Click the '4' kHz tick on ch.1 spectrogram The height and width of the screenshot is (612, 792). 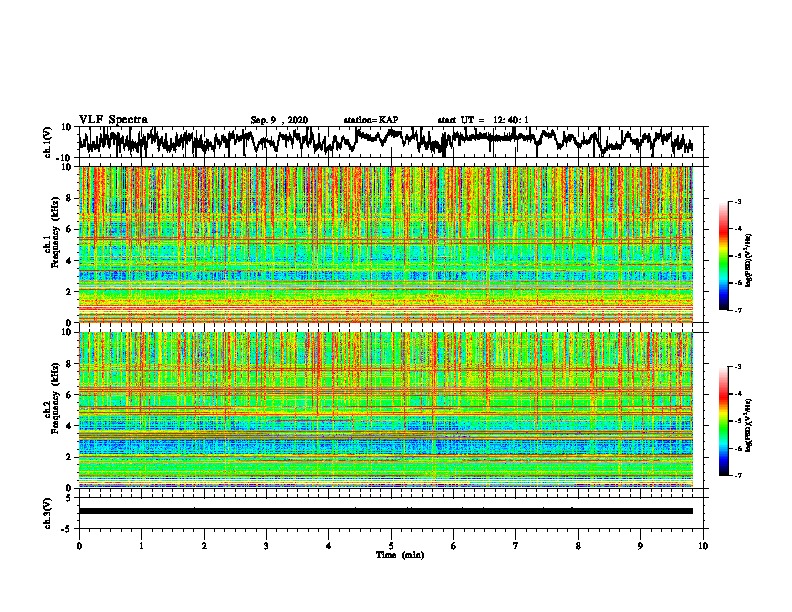click(69, 261)
